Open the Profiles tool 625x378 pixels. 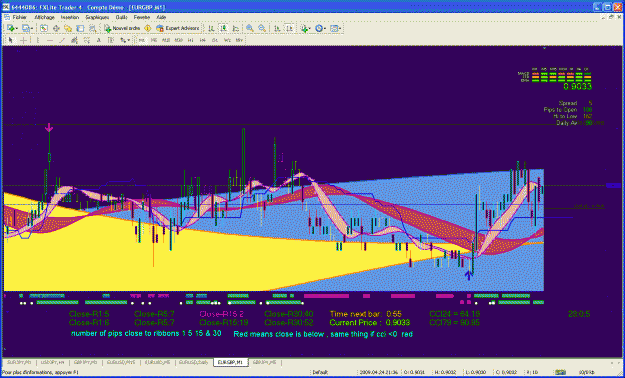26,28
